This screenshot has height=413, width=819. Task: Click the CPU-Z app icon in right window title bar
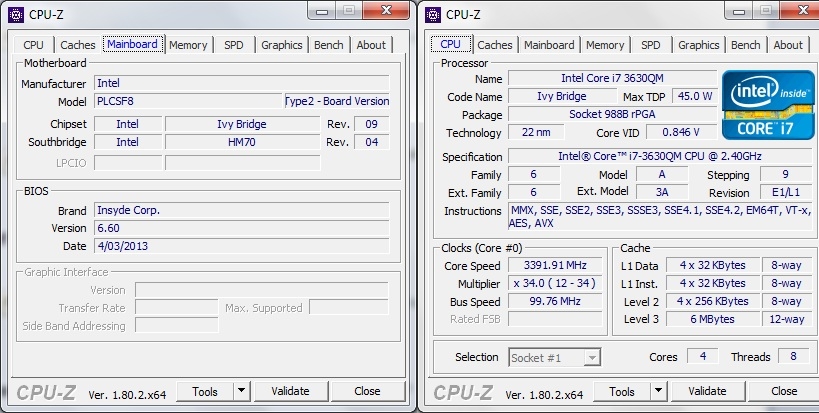coord(433,15)
